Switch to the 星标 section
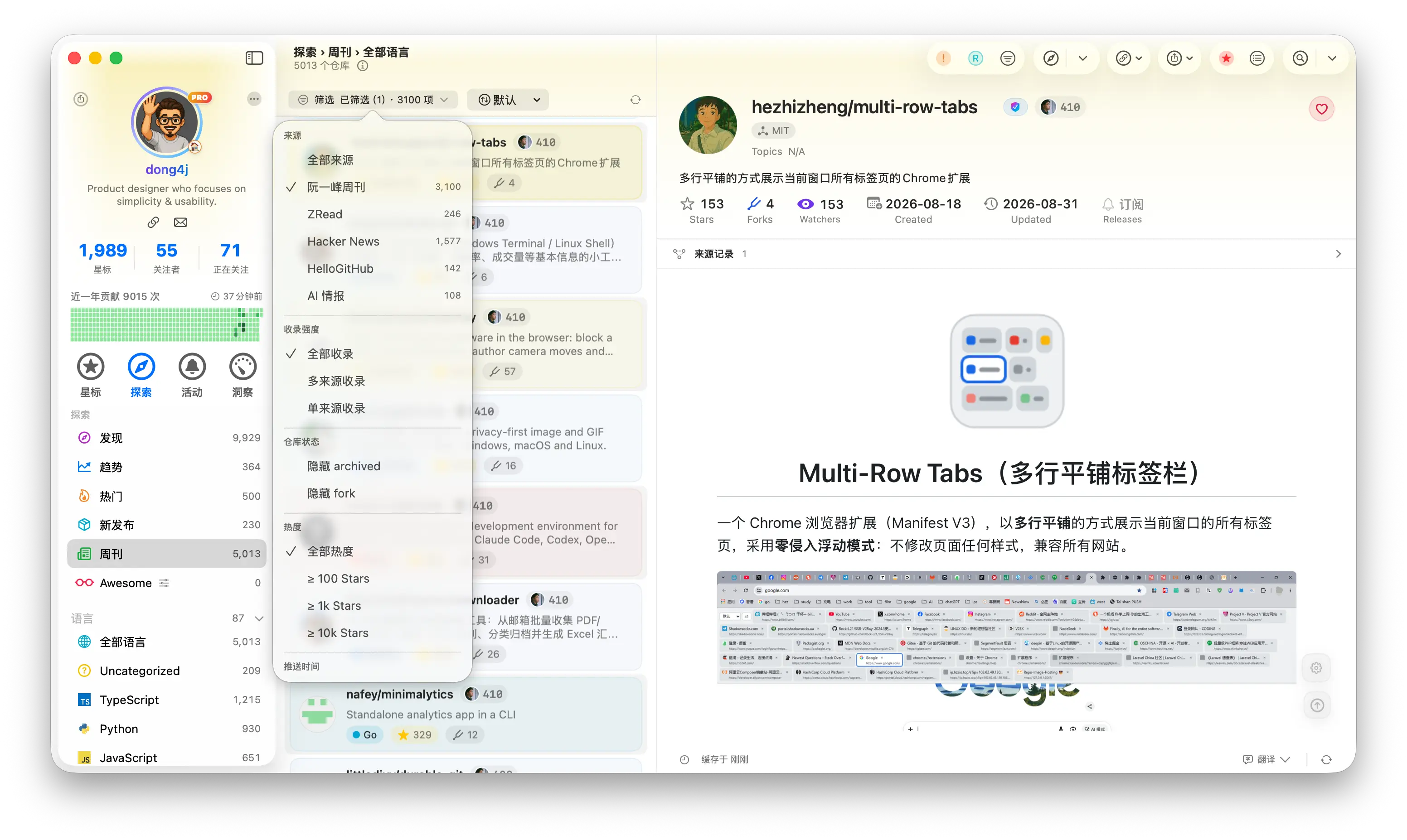The width and height of the screenshot is (1407, 840). [x=91, y=376]
